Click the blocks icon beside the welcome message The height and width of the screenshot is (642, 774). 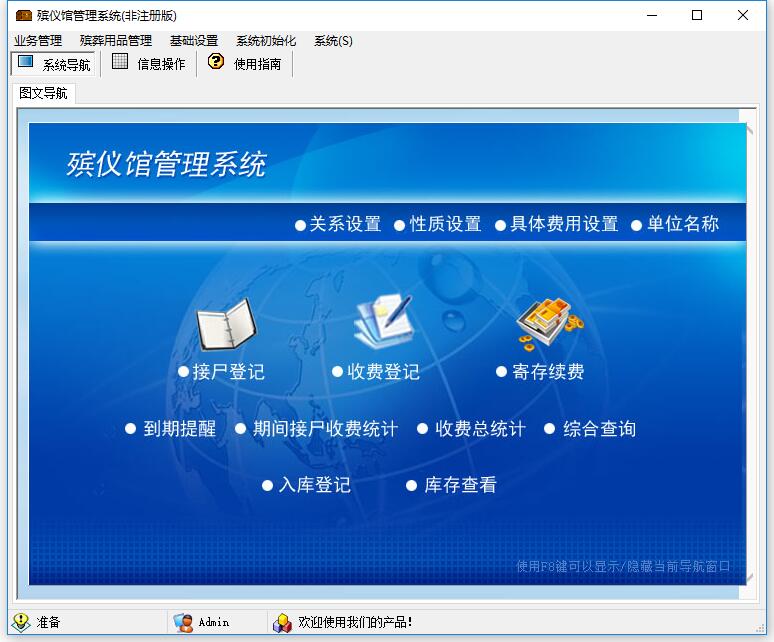tap(282, 622)
